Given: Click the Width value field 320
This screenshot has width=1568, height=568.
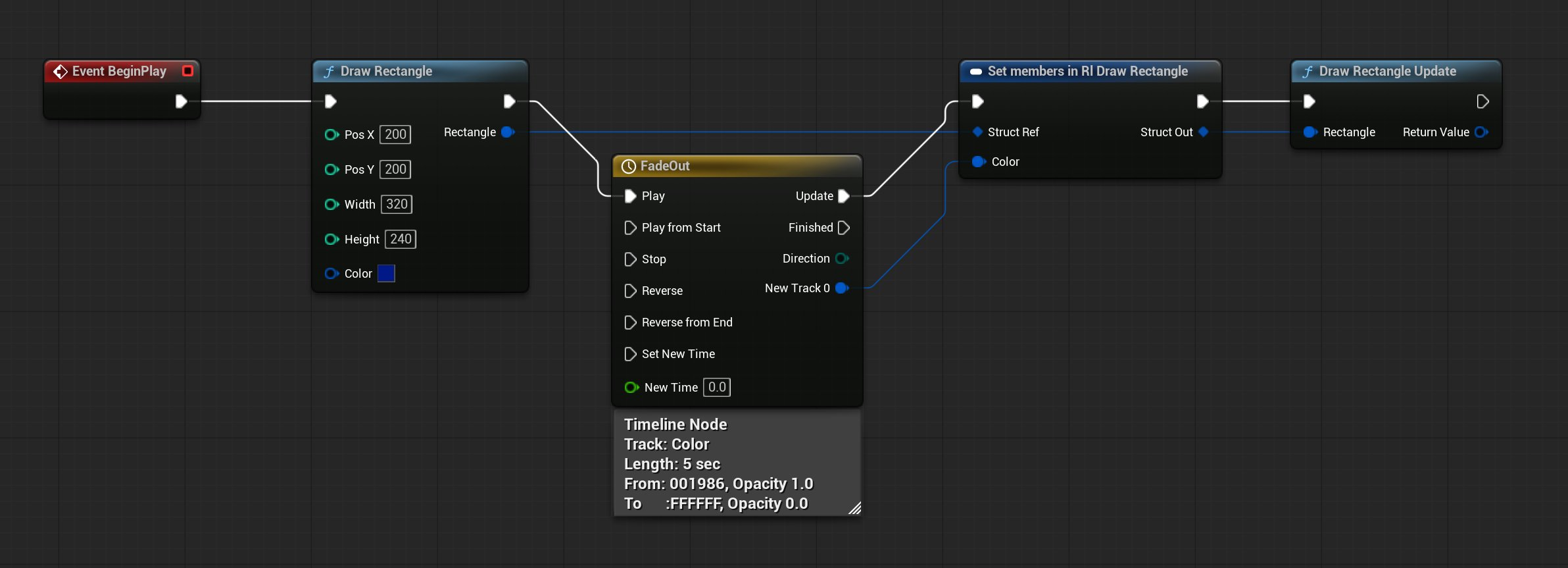Looking at the screenshot, I should (397, 204).
